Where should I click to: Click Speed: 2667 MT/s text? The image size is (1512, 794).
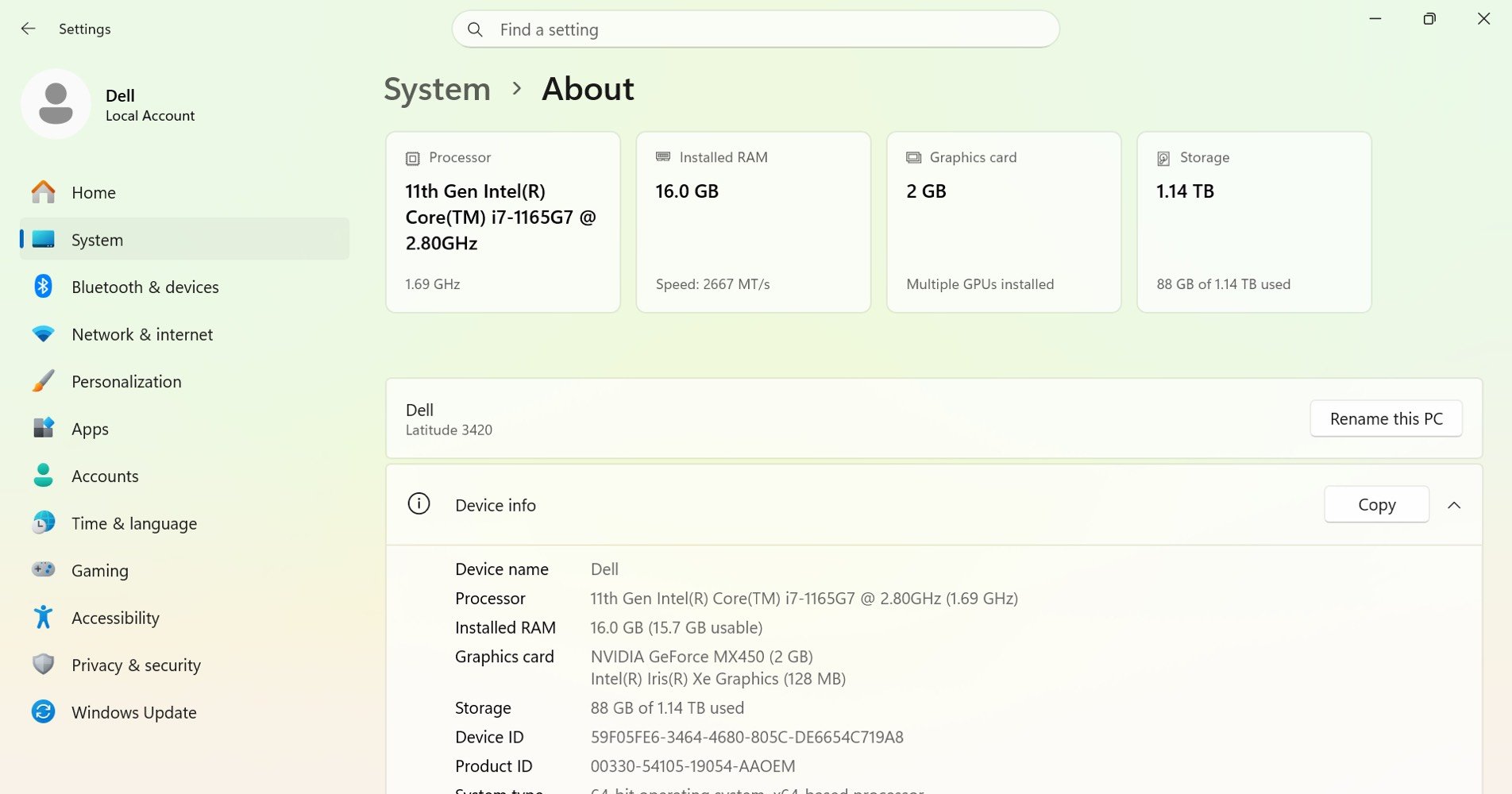pyautogui.click(x=712, y=284)
